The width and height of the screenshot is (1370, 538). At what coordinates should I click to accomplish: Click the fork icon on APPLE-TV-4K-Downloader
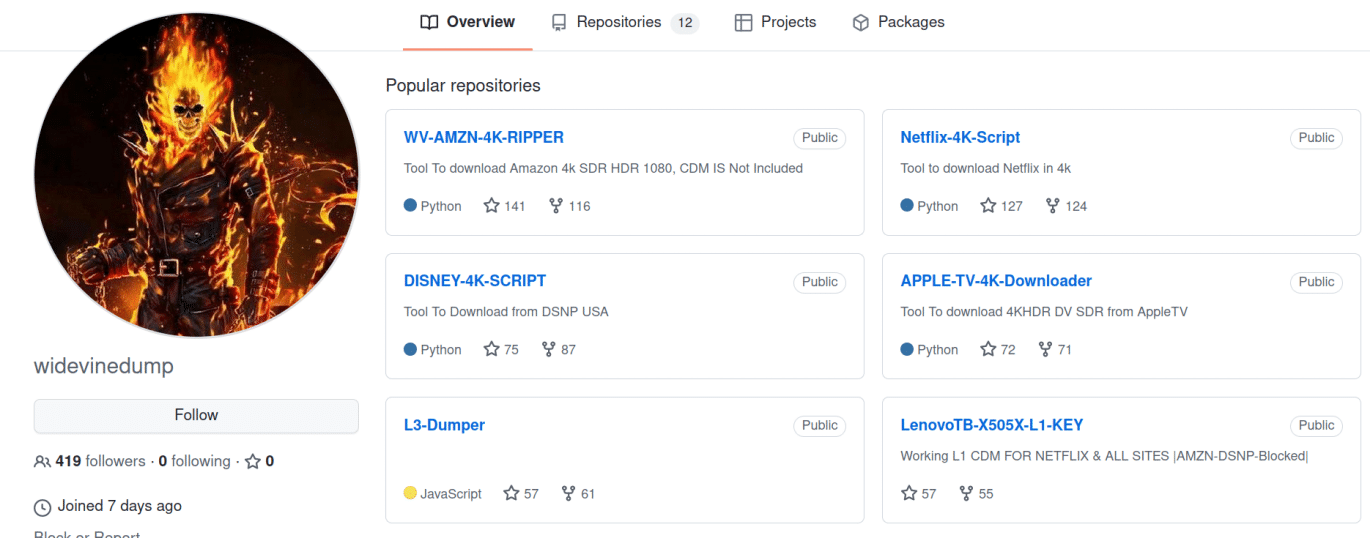coord(1045,350)
